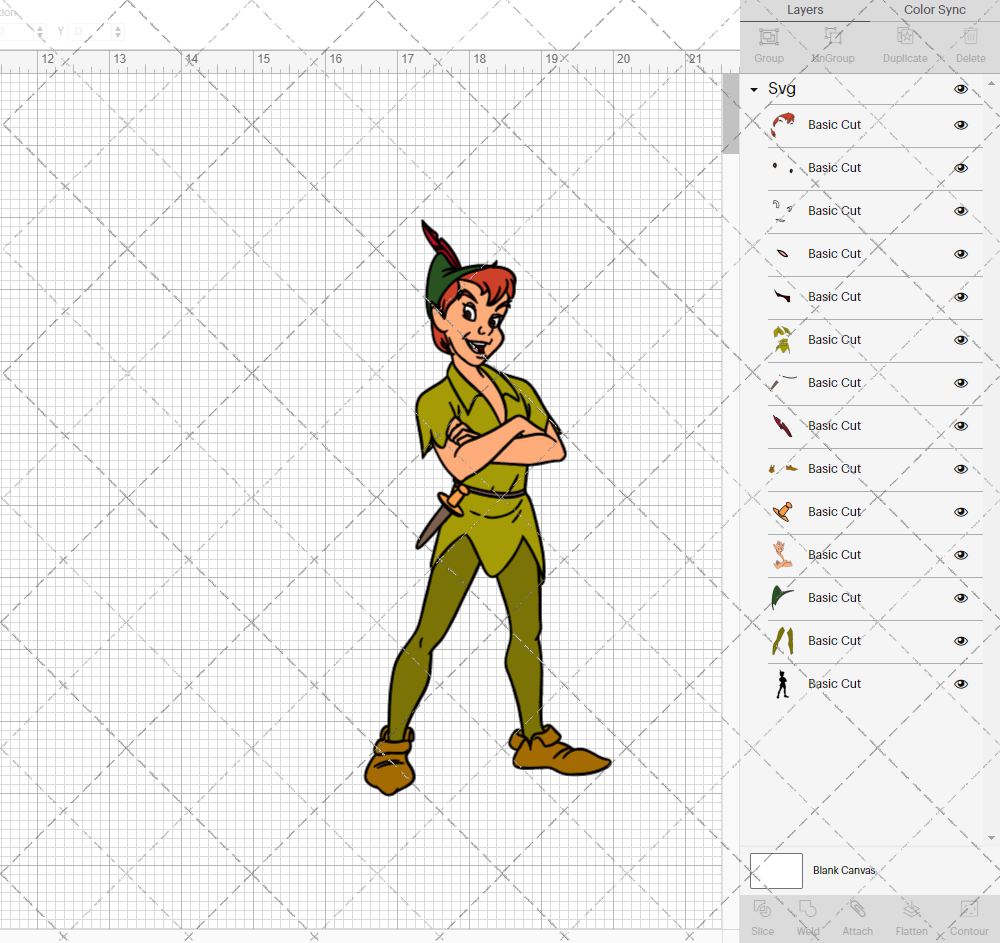
Task: Select the dark eyebrow shape layer thumbnail
Action: tap(783, 296)
